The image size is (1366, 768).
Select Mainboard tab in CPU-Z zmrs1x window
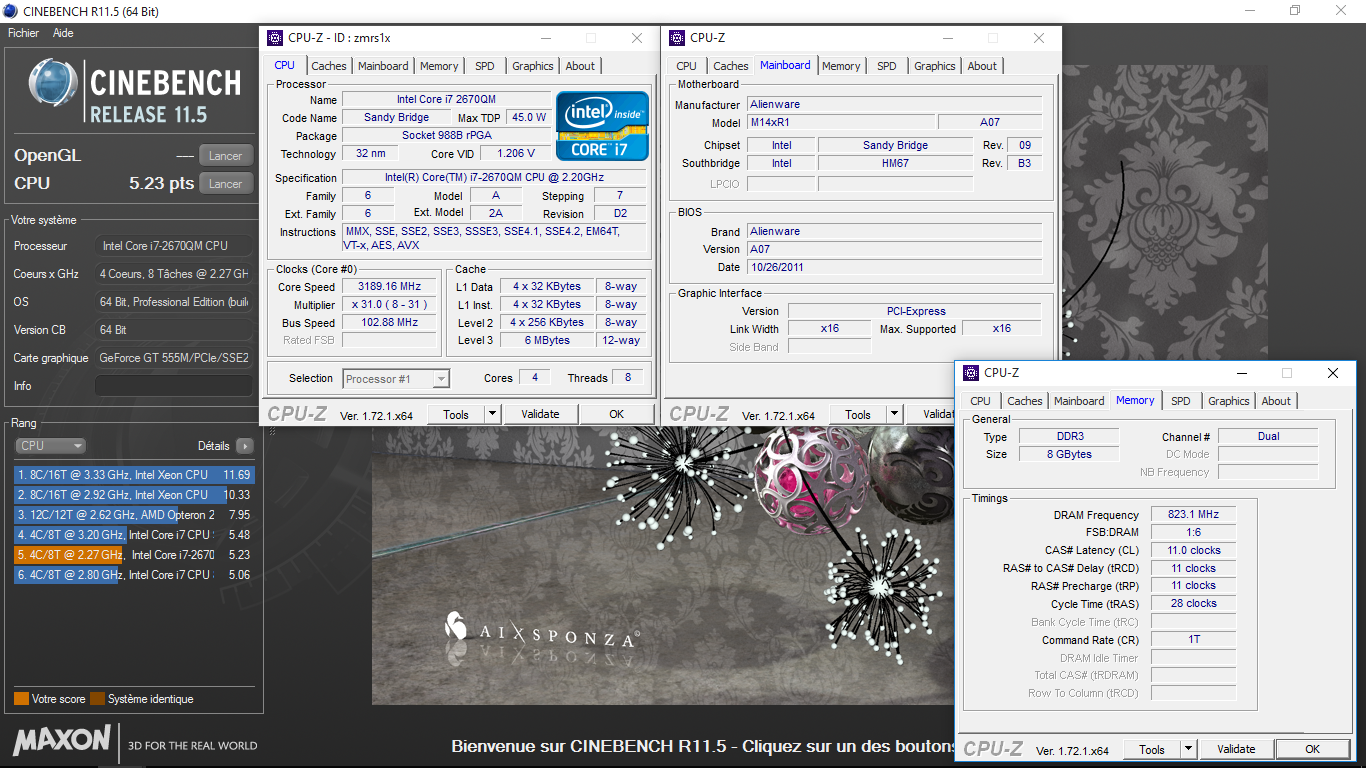coord(383,66)
